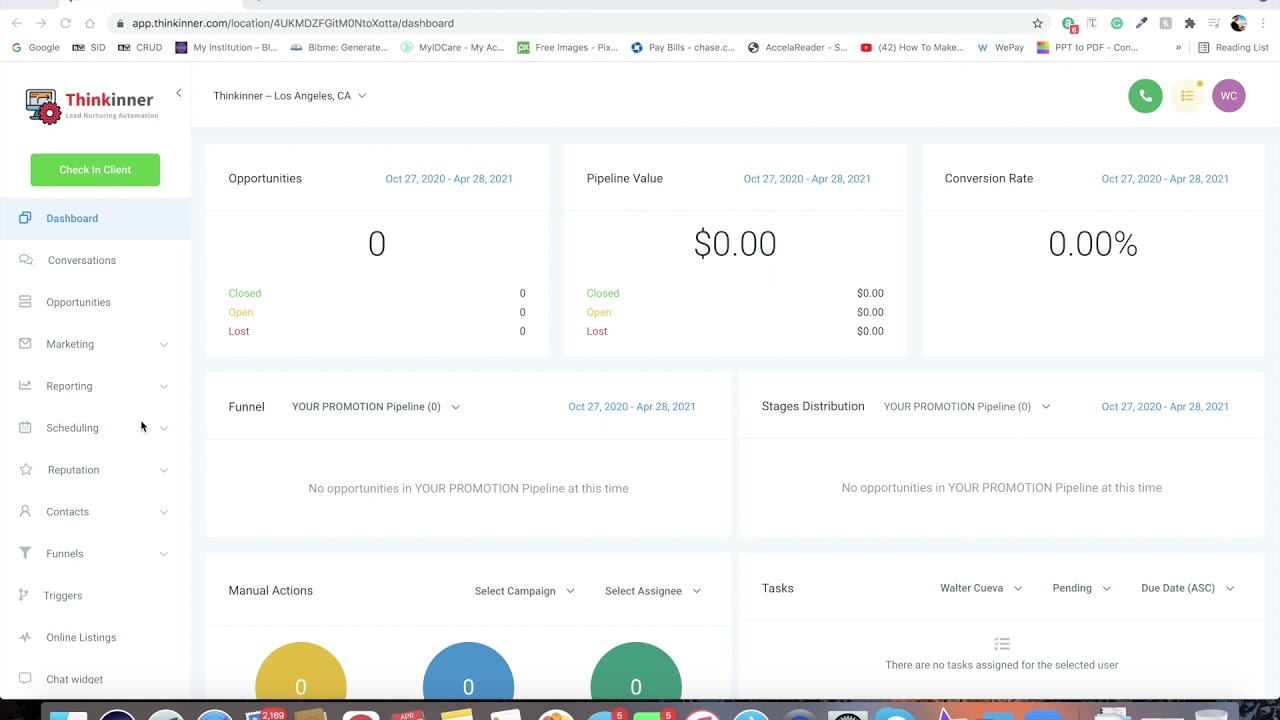This screenshot has height=720, width=1280.
Task: Open the Select Campaign dropdown
Action: pos(525,591)
